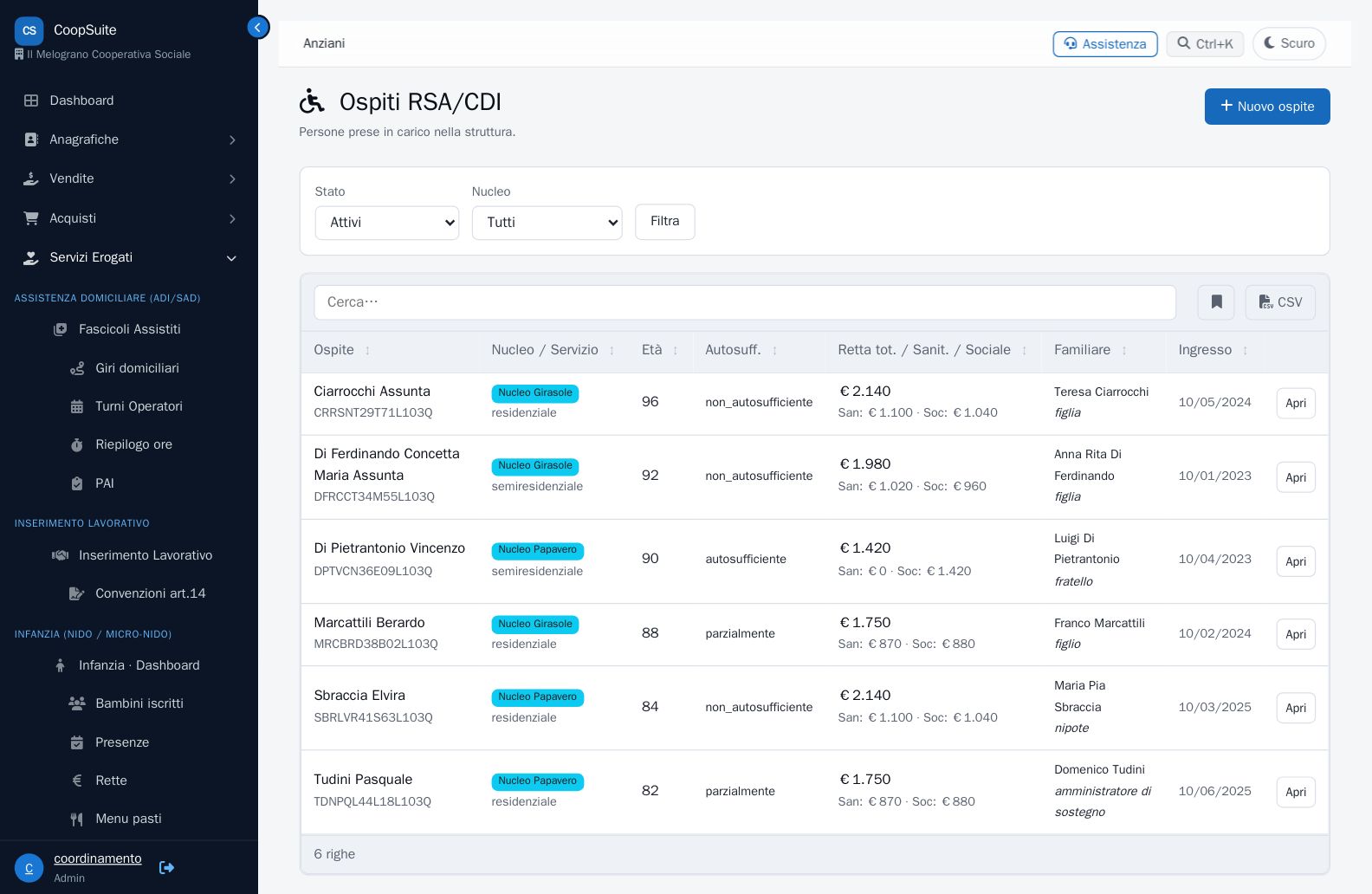Open Ciarrocchi Assunta's record with Apri
This screenshot has width=1372, height=894.
[x=1296, y=404]
